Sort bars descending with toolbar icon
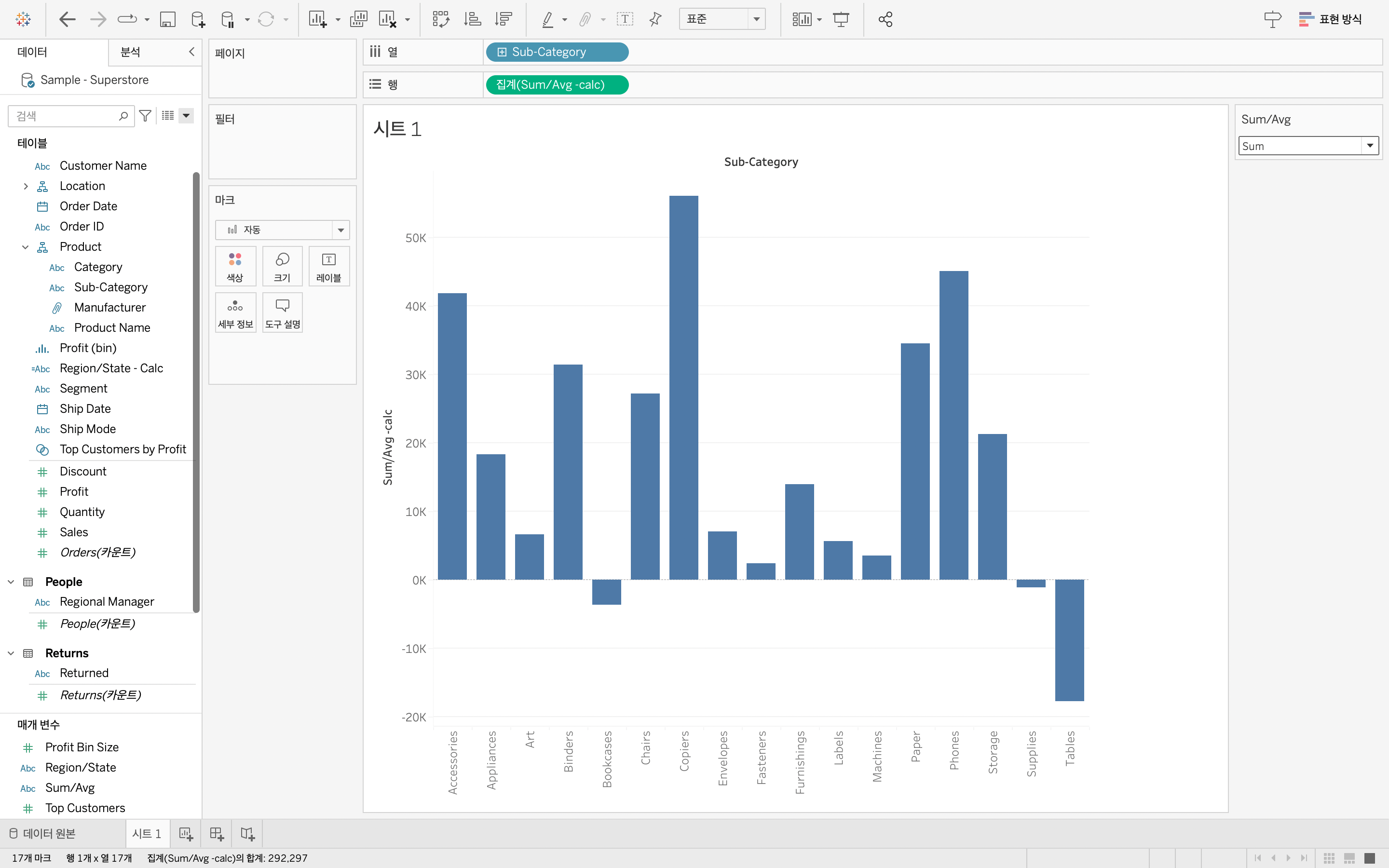Viewport: 1389px width, 868px height. (504, 19)
